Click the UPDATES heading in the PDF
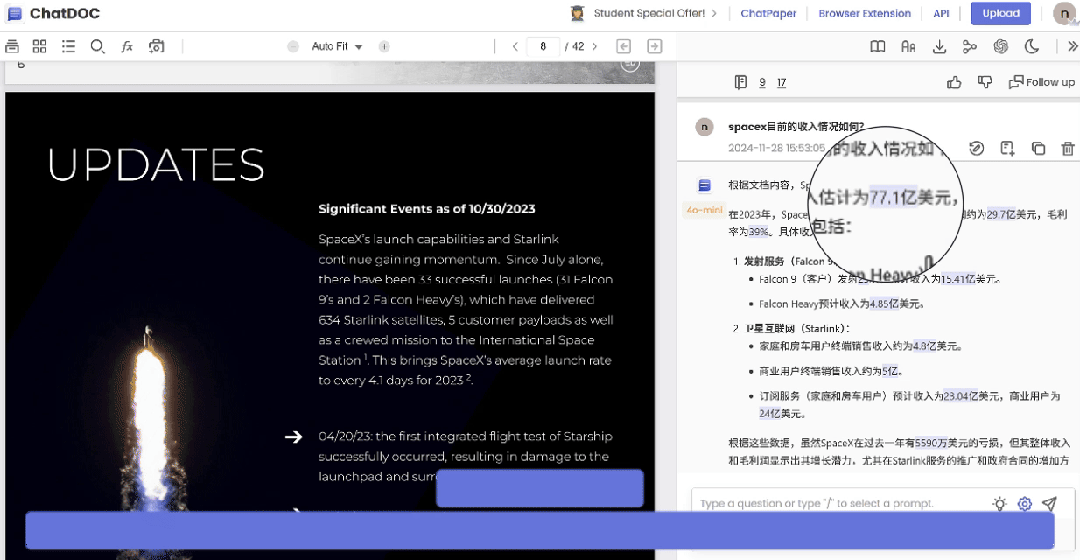Screen dimensions: 1080x560 (156, 164)
